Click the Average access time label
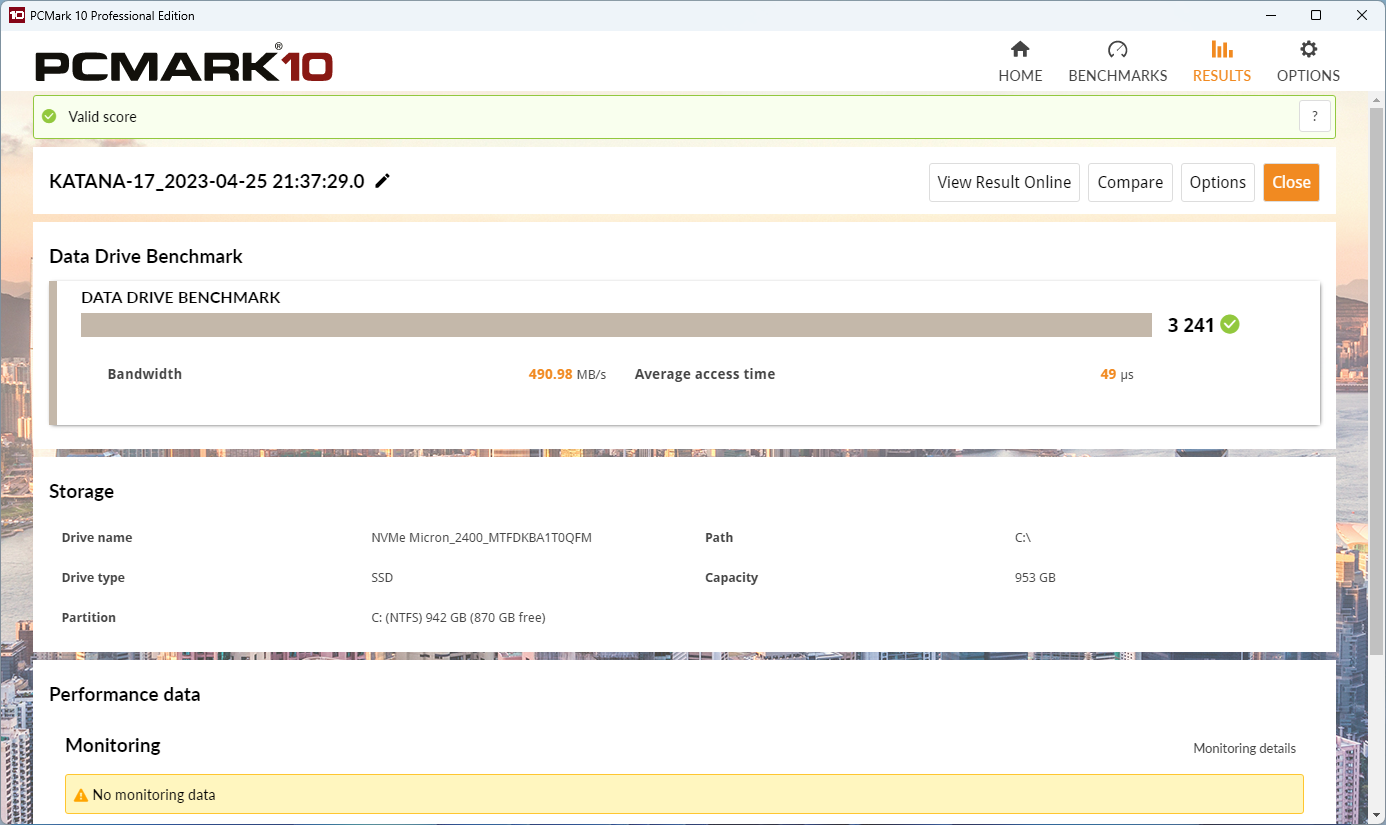This screenshot has width=1386, height=825. pyautogui.click(x=705, y=374)
